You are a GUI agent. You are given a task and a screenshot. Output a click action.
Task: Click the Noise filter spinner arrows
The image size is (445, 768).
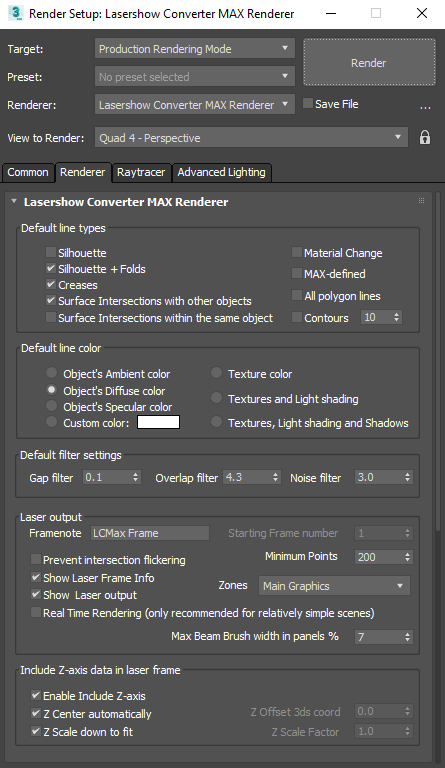407,477
